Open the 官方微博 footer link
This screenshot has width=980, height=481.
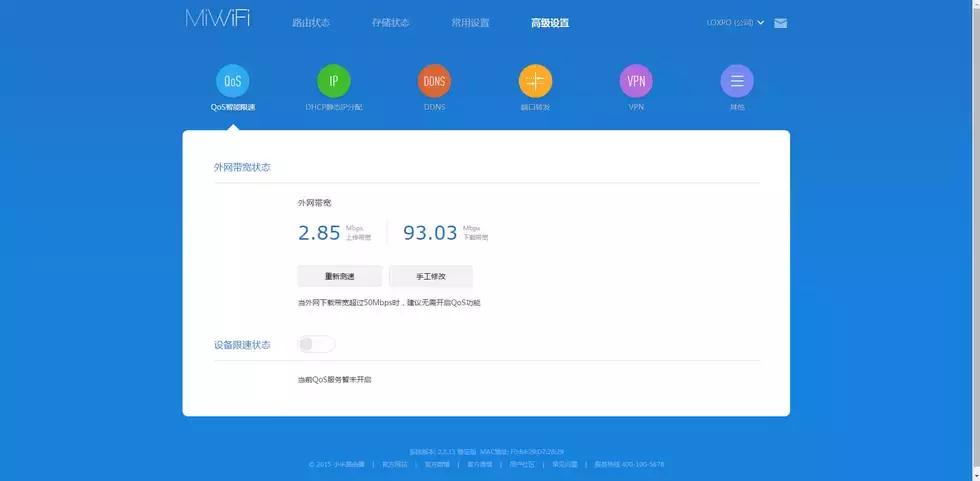(x=438, y=465)
